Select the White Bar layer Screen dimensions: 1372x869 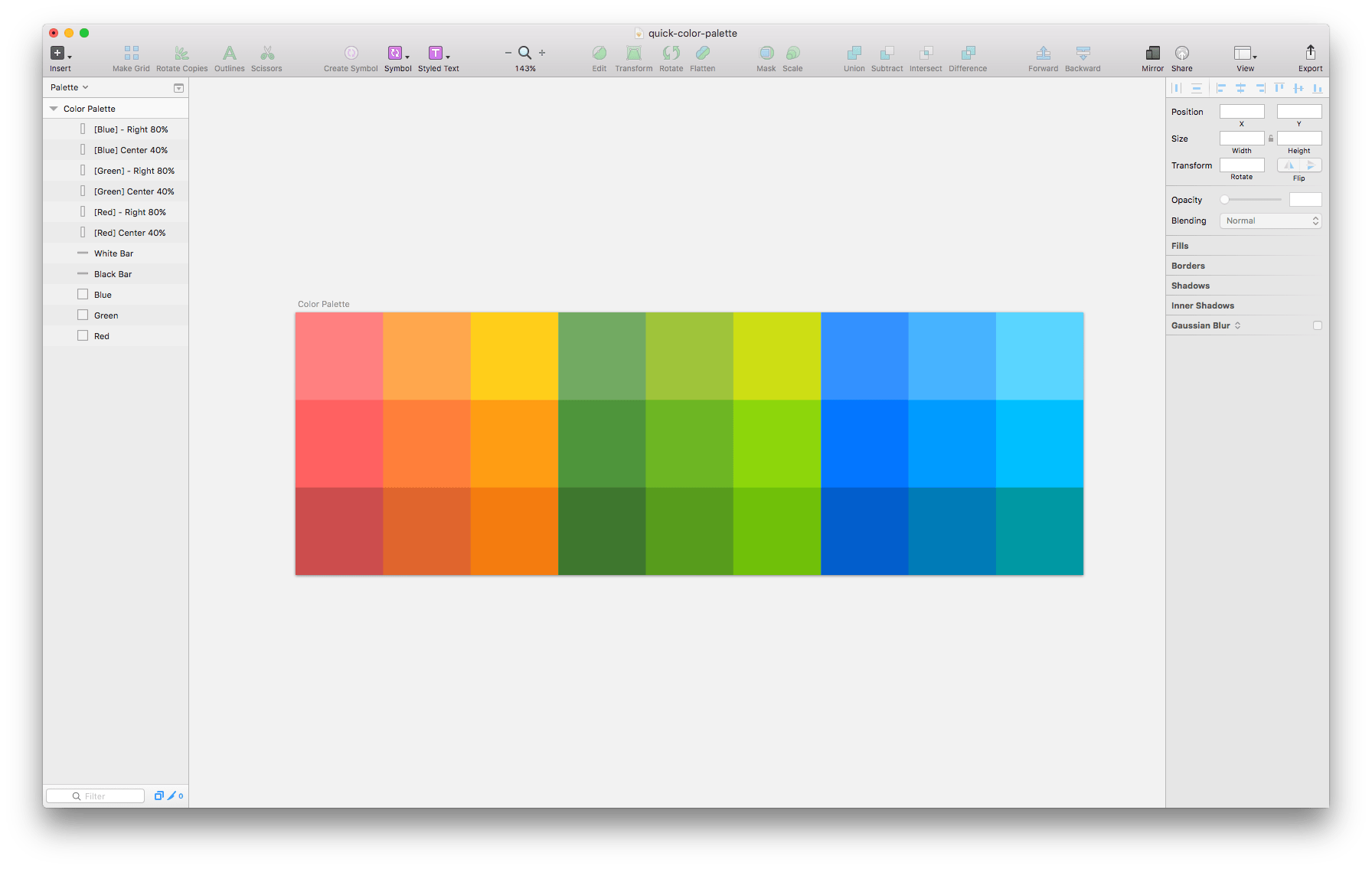[113, 253]
